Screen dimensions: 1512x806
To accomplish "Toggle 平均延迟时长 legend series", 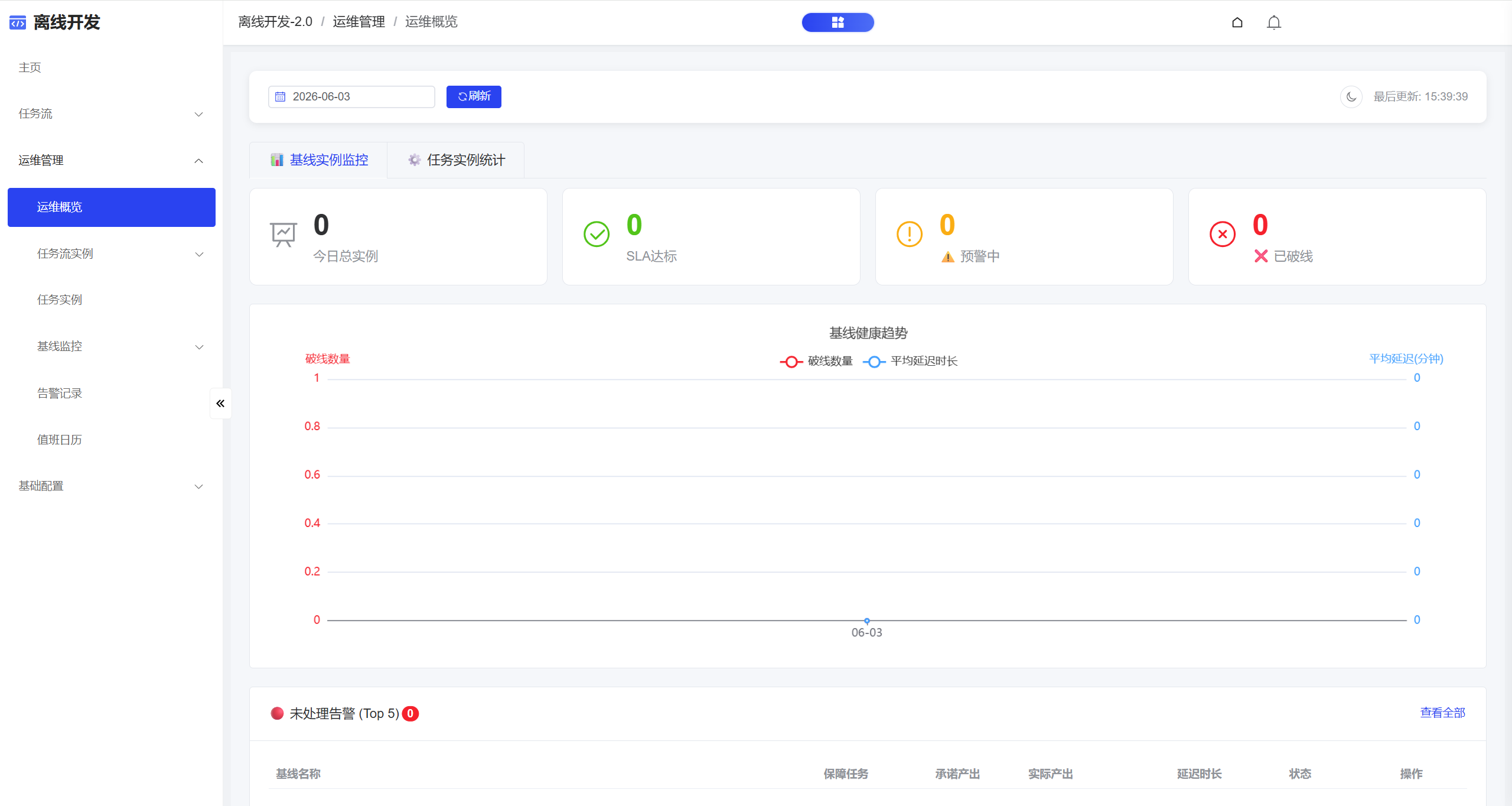I will click(910, 361).
